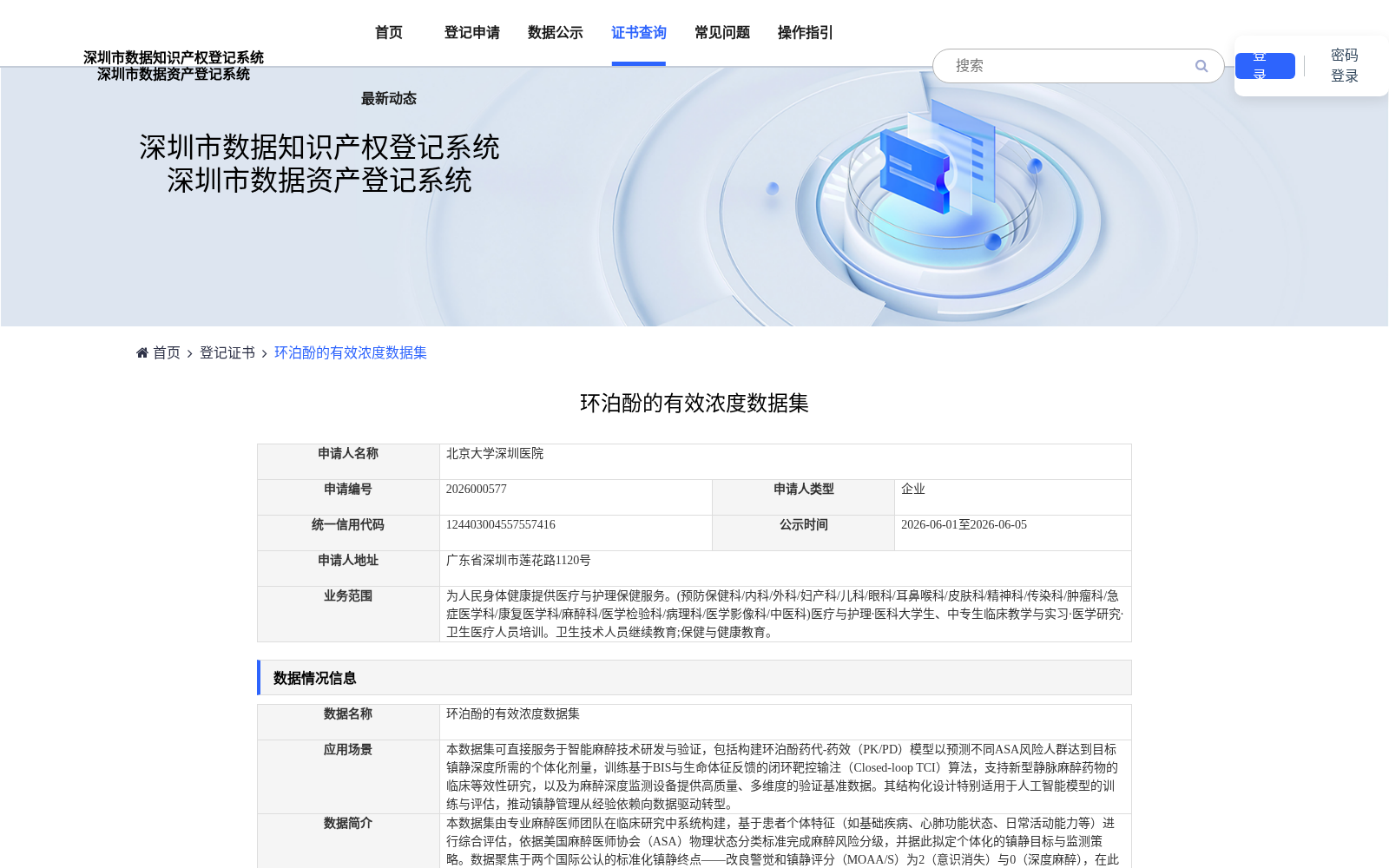
Task: Click the search magnifier icon
Action: pos(1201,66)
